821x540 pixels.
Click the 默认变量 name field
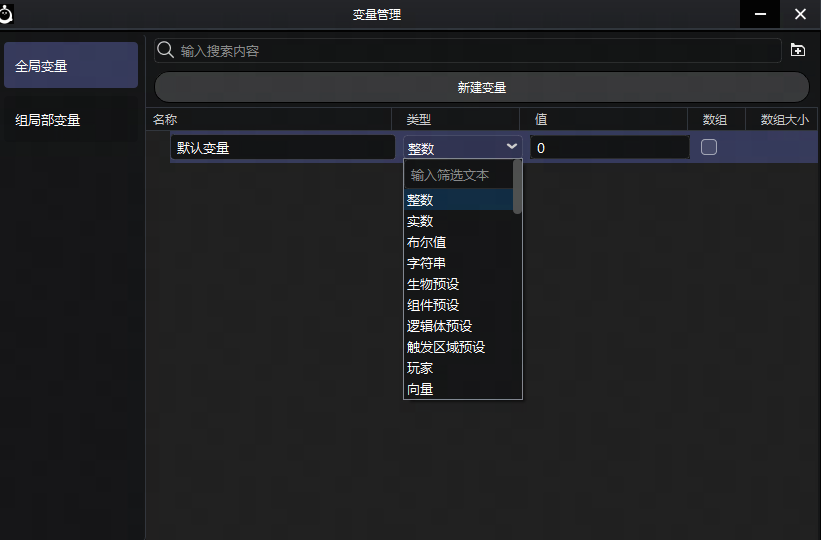pyautogui.click(x=282, y=147)
